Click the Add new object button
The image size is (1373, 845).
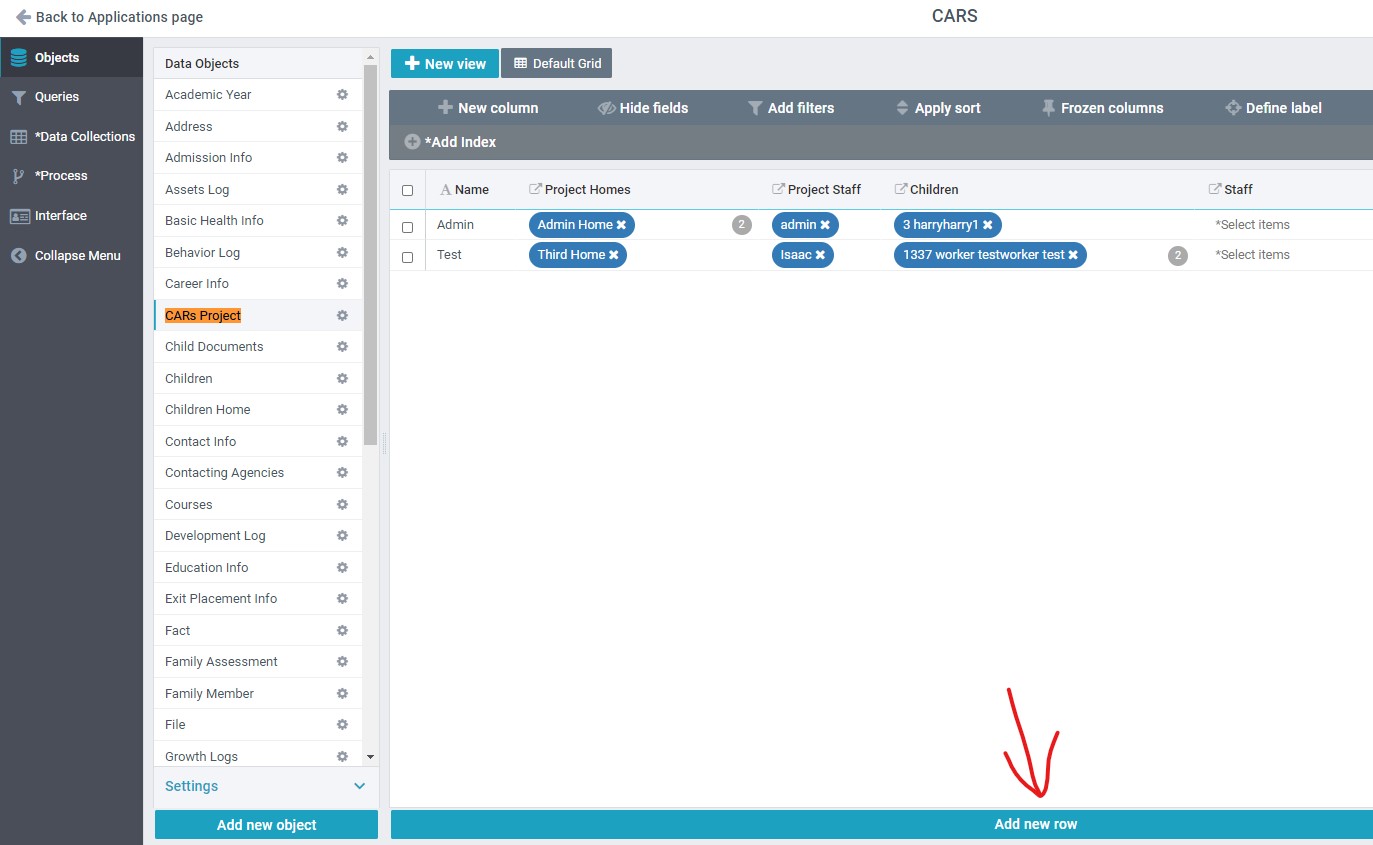[x=266, y=825]
